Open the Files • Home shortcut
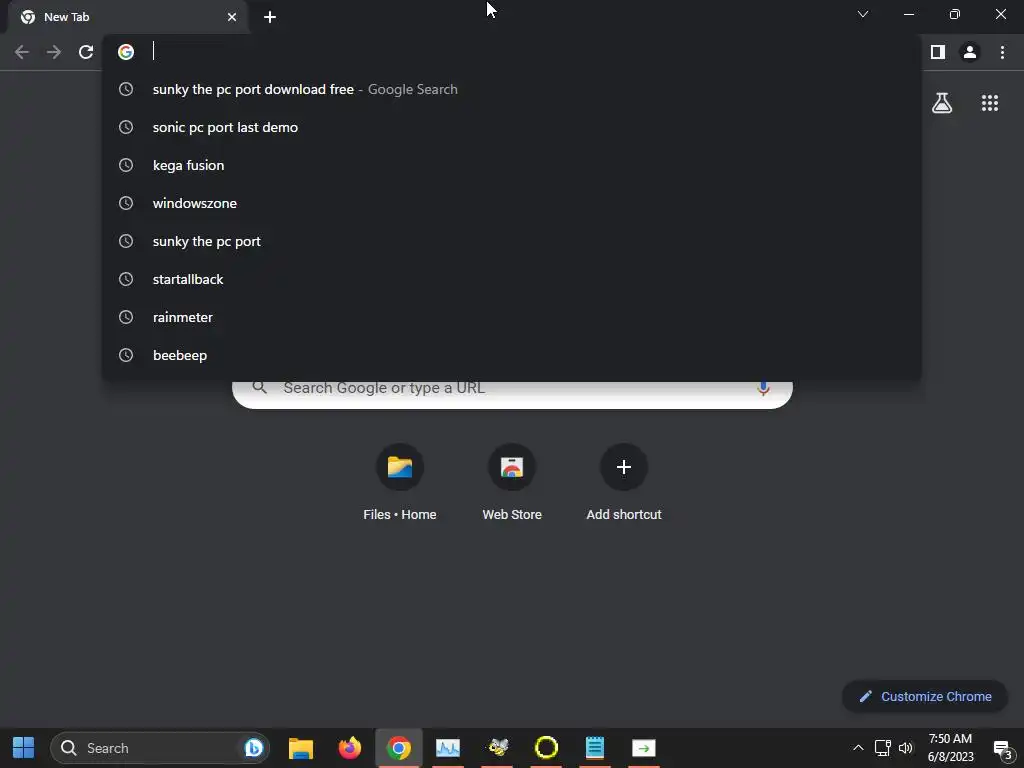The height and width of the screenshot is (768, 1024). [x=400, y=482]
